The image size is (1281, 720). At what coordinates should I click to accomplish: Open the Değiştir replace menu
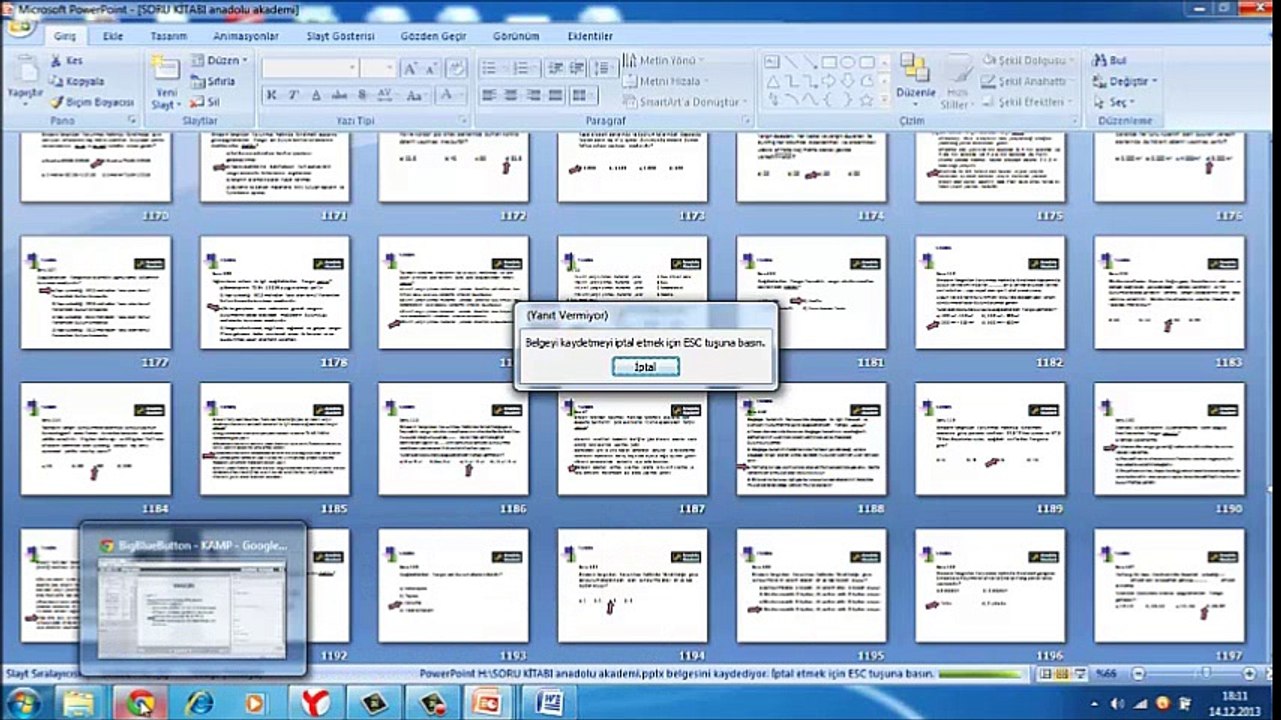[x=1126, y=81]
